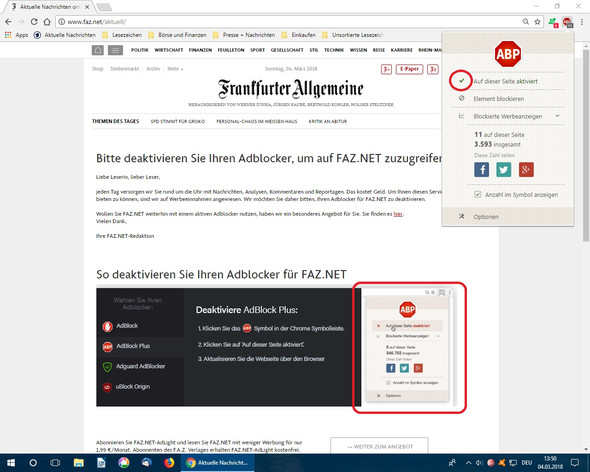590x472 pixels.
Task: Open topic 'Personal-Chaos im Weißen Haus'
Action: click(x=257, y=122)
